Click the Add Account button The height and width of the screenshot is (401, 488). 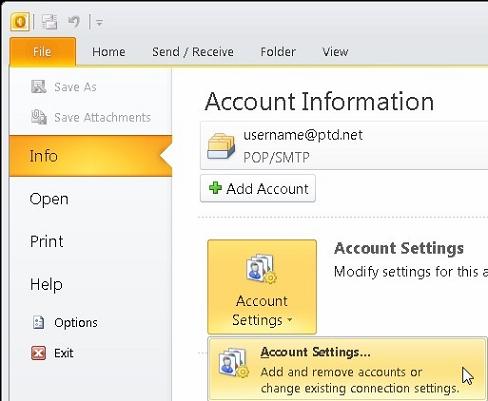pyautogui.click(x=258, y=188)
